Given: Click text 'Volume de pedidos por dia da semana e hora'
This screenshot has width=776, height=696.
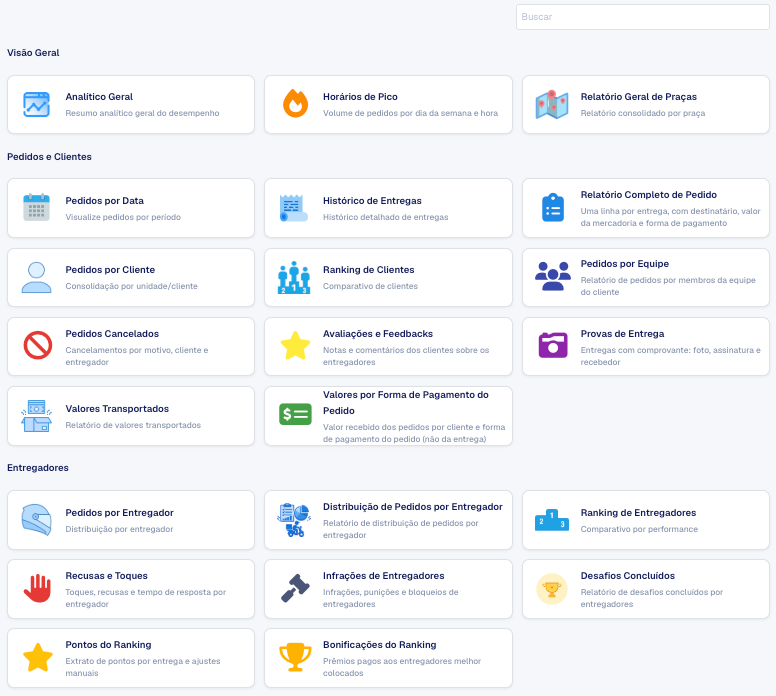Looking at the screenshot, I should pyautogui.click(x=410, y=113).
